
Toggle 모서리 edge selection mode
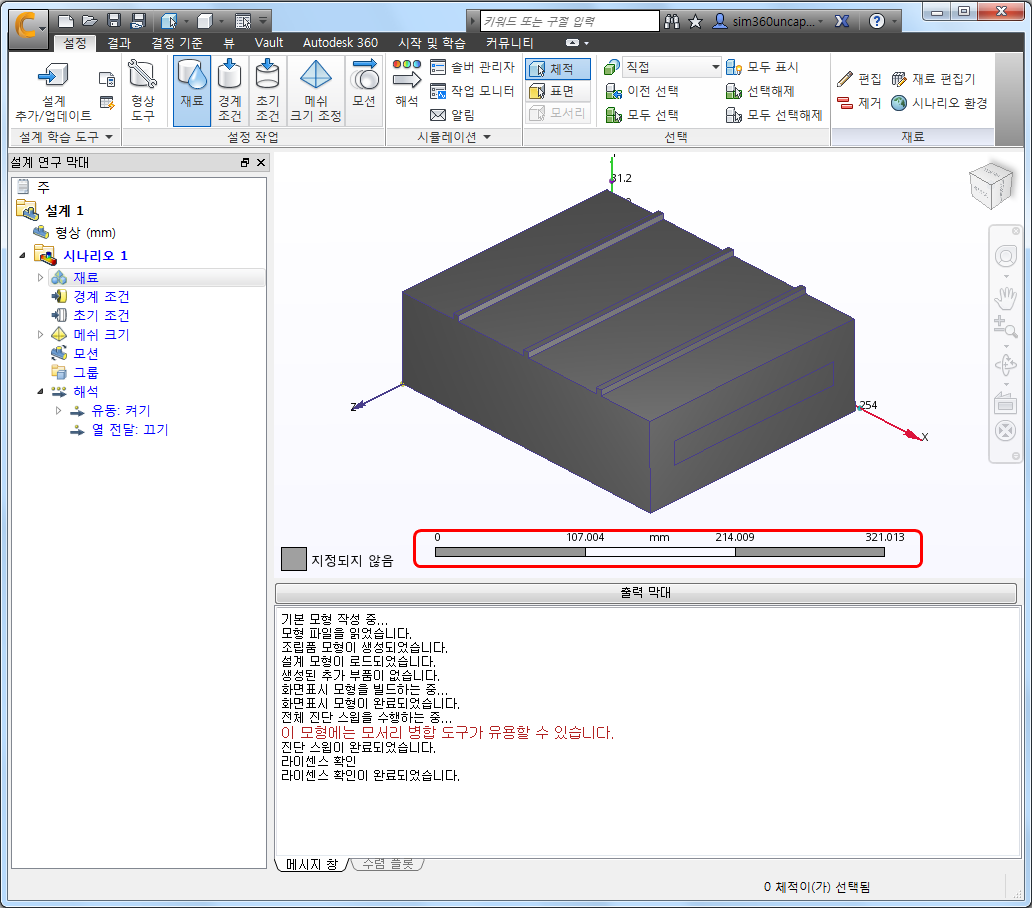[557, 113]
